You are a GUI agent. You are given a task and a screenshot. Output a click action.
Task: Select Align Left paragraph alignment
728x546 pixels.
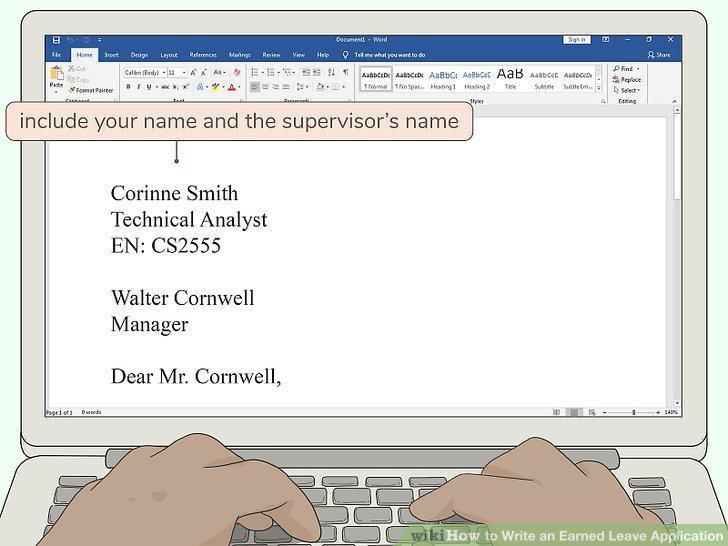click(x=254, y=87)
